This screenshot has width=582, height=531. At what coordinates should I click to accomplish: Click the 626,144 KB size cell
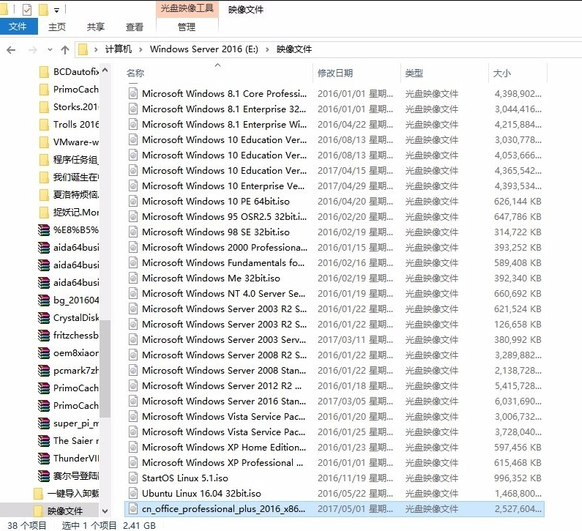pos(517,201)
